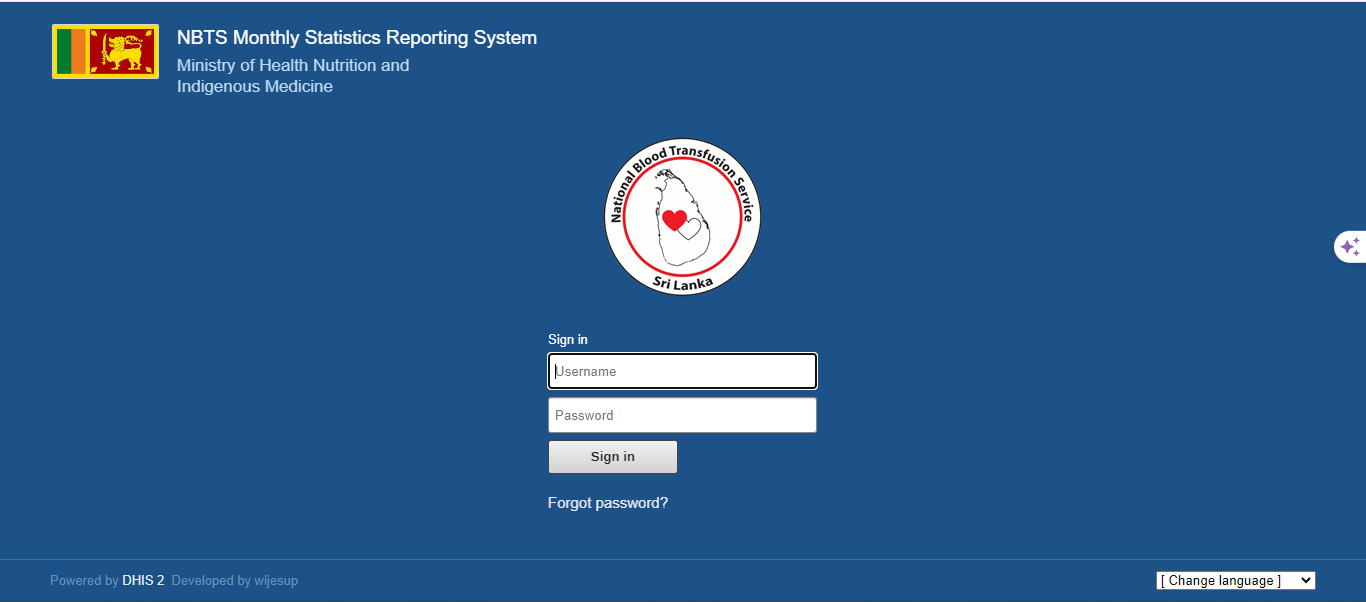Screen dimensions: 1366x602
Task: Focus the Password input field
Action: [682, 415]
